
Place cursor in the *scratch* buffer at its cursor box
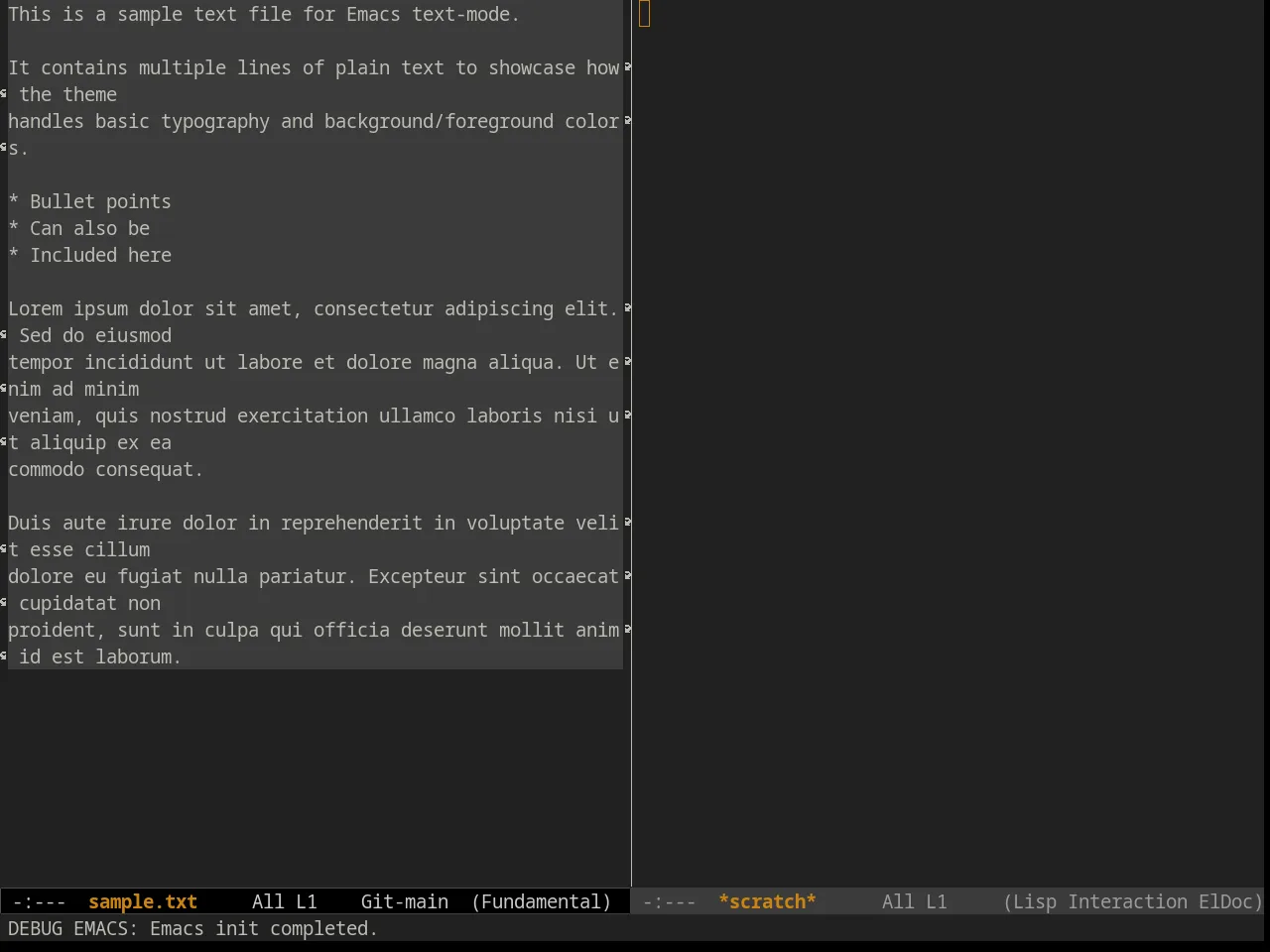(x=645, y=14)
